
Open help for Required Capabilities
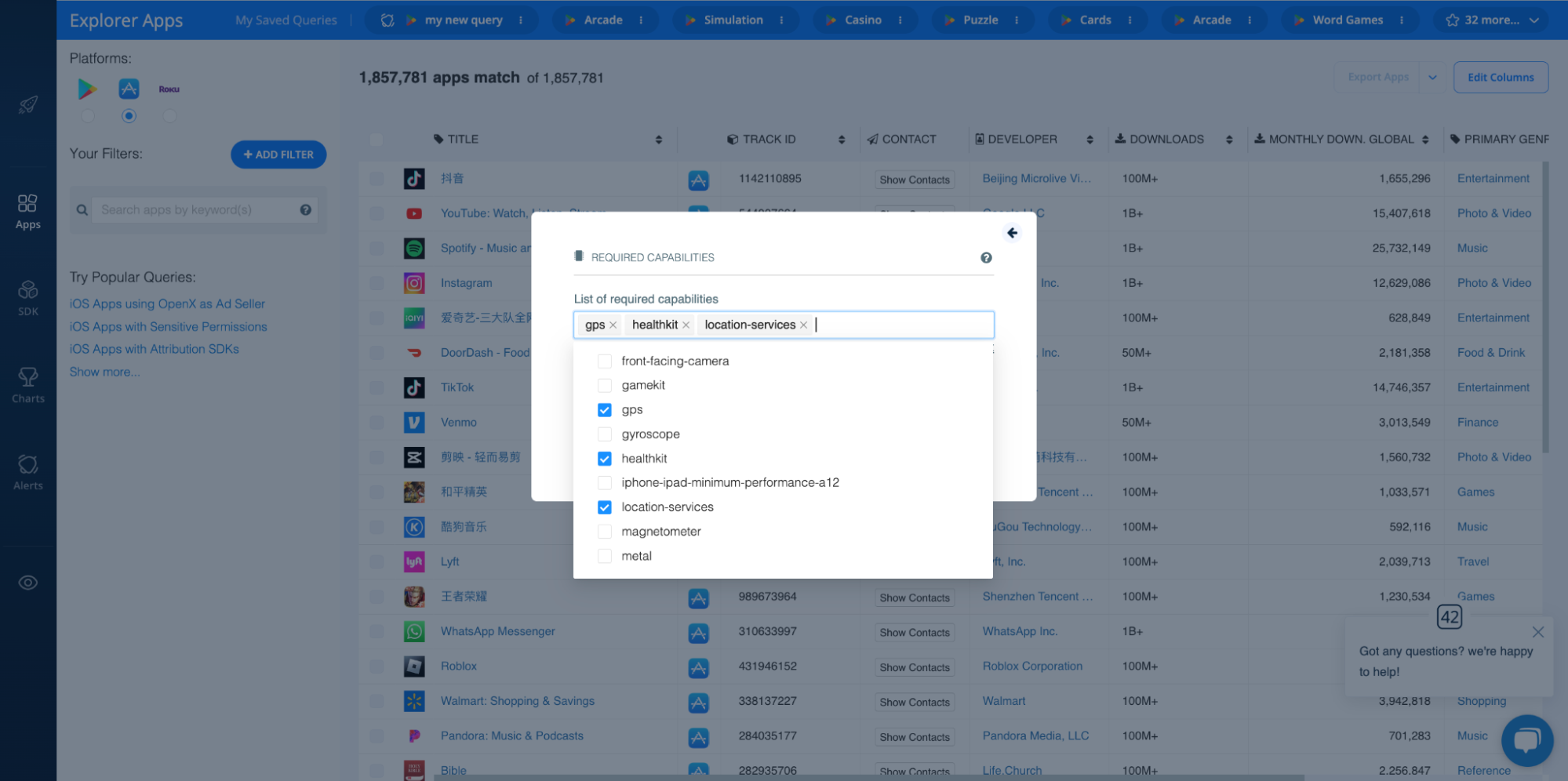point(987,258)
